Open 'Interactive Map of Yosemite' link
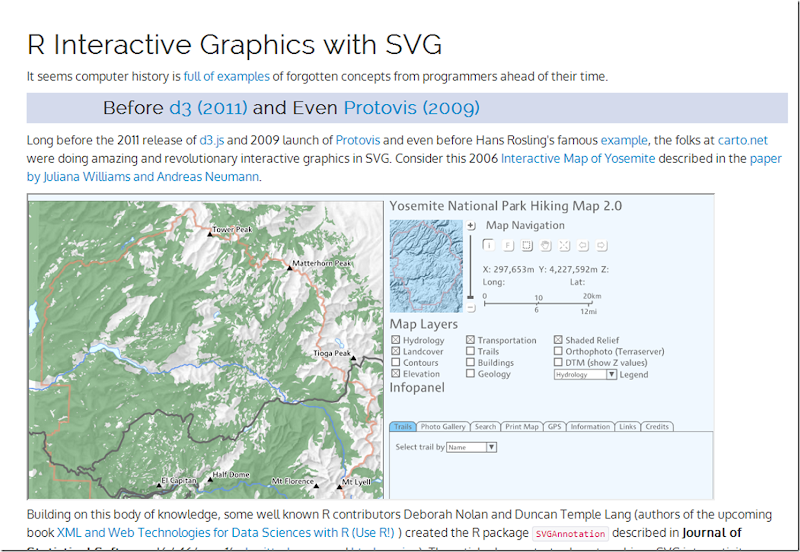800x552 pixels. tap(578, 159)
